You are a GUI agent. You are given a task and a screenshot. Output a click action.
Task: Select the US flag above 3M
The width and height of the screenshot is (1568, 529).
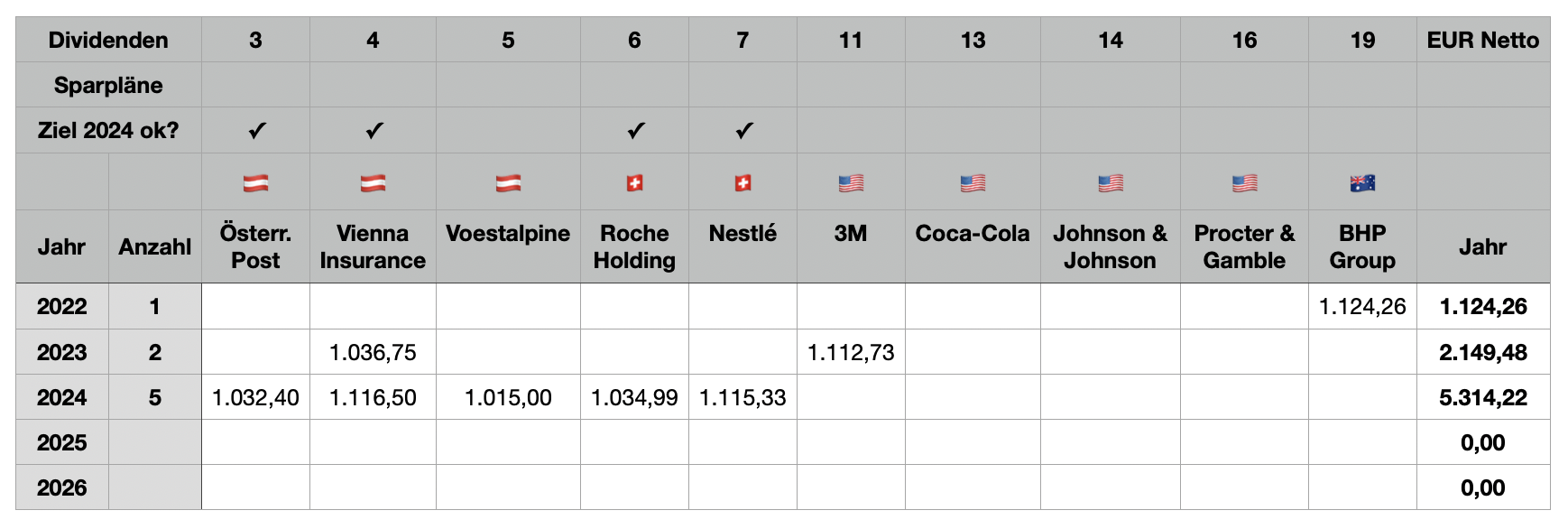tap(851, 183)
